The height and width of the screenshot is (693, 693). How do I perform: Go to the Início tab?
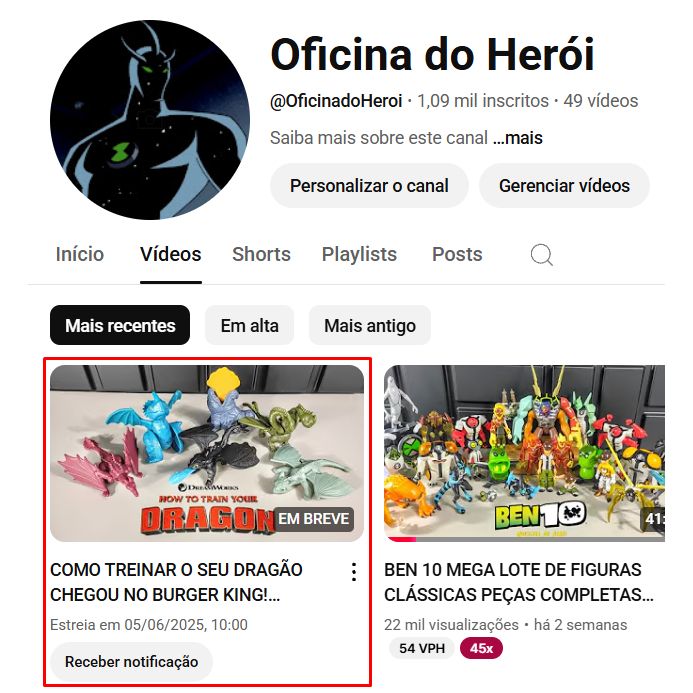[80, 255]
